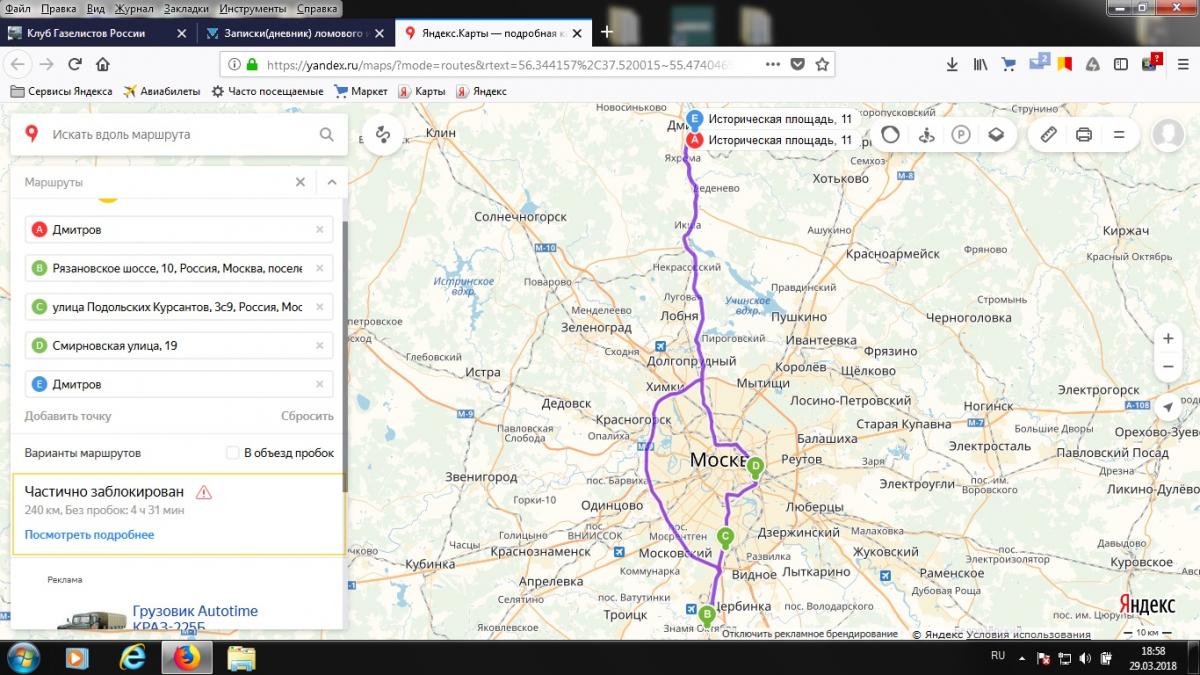Remove the Смирновская улица waypoint

click(320, 346)
